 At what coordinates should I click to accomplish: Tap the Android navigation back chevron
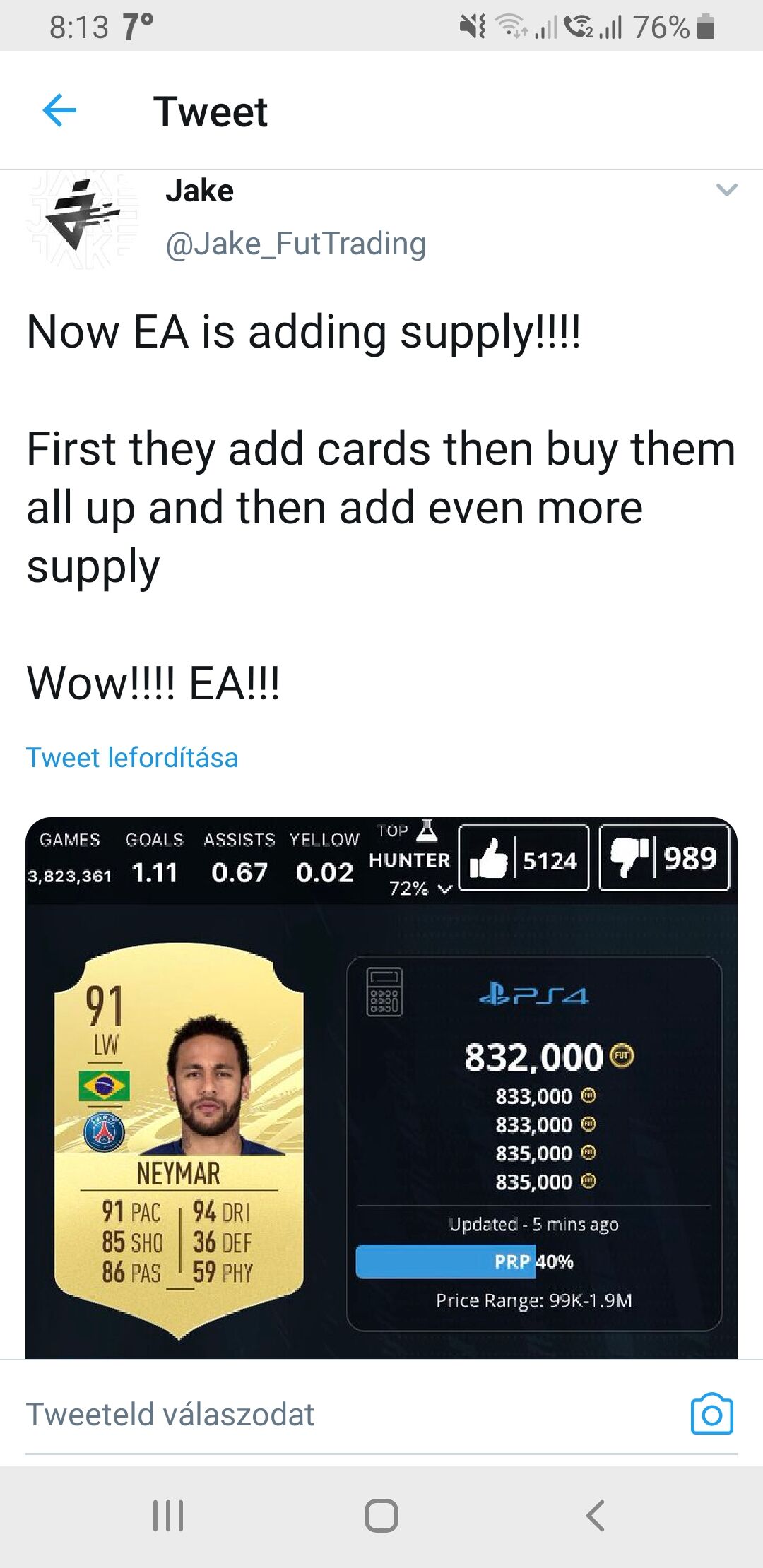595,1516
